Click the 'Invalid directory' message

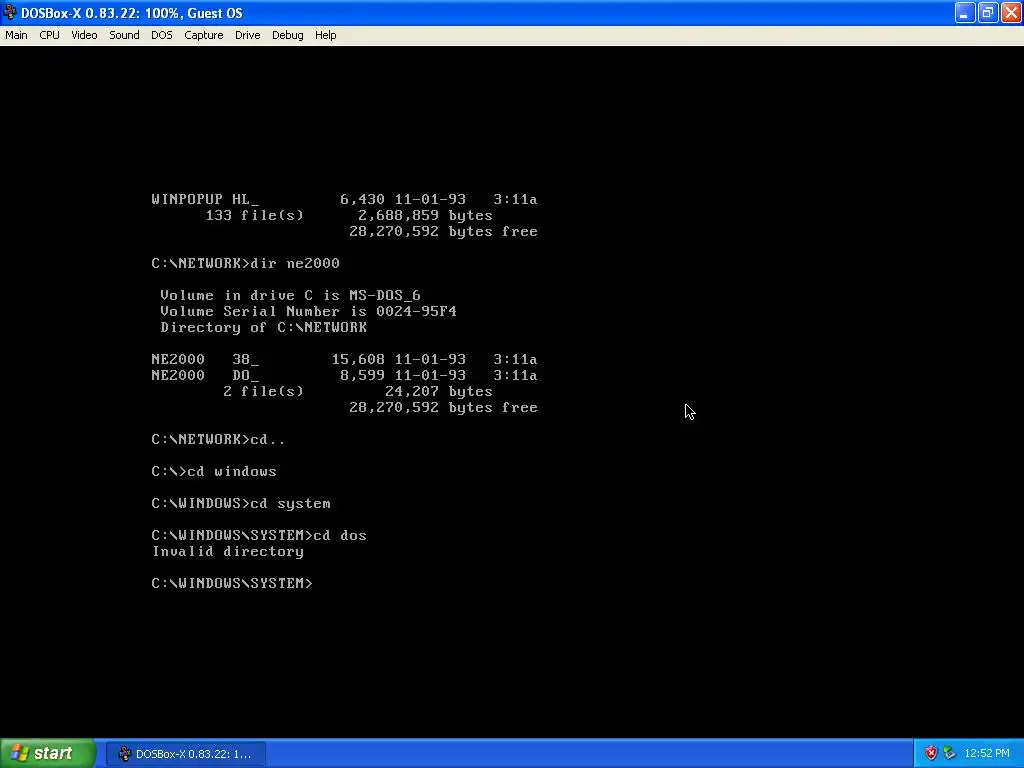[228, 551]
